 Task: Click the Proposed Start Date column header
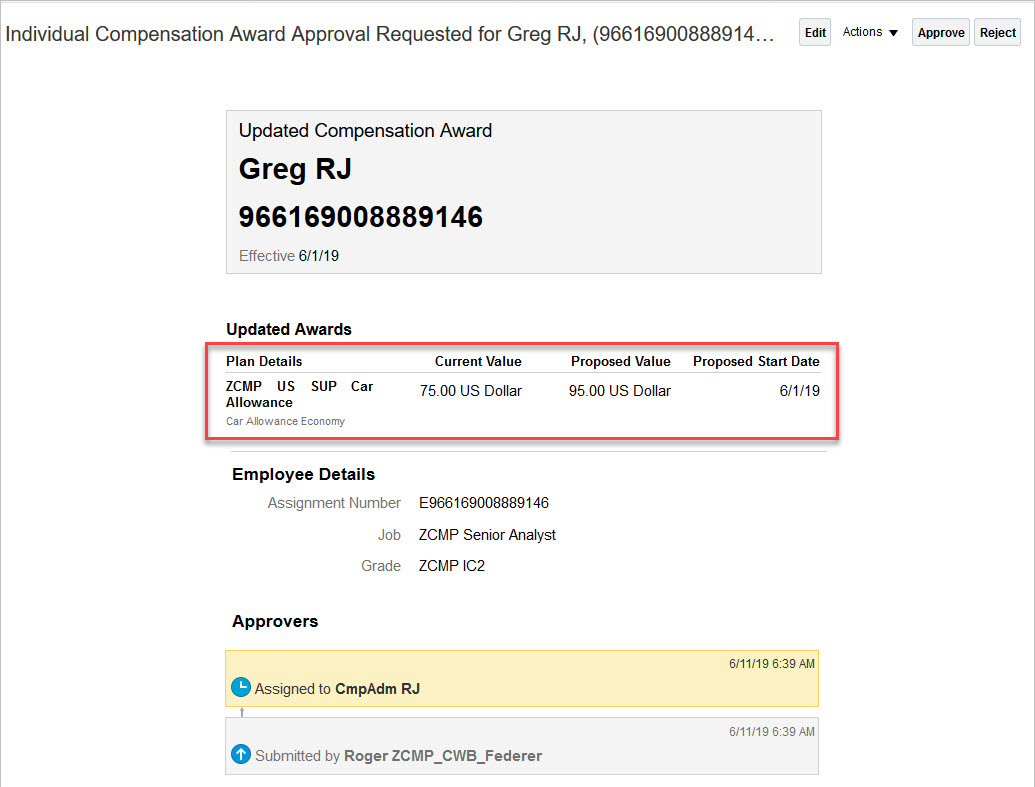pos(756,361)
